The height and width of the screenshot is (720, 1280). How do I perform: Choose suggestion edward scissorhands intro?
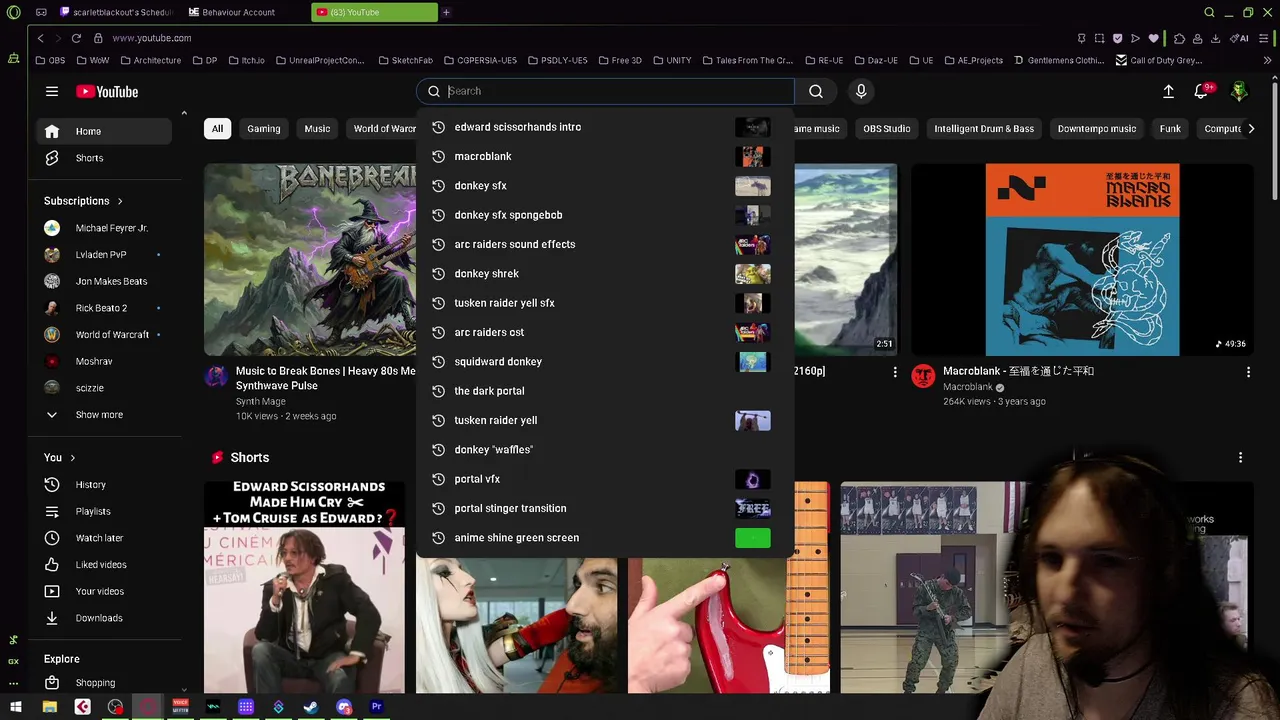(x=604, y=127)
